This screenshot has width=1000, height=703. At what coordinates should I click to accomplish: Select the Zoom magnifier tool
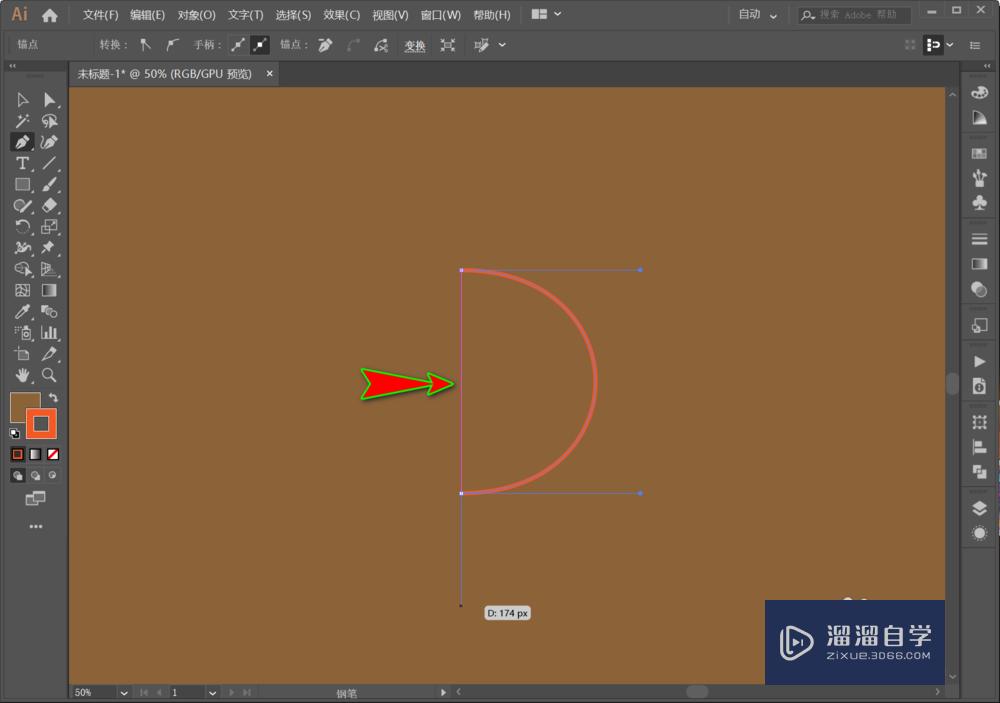pos(49,374)
